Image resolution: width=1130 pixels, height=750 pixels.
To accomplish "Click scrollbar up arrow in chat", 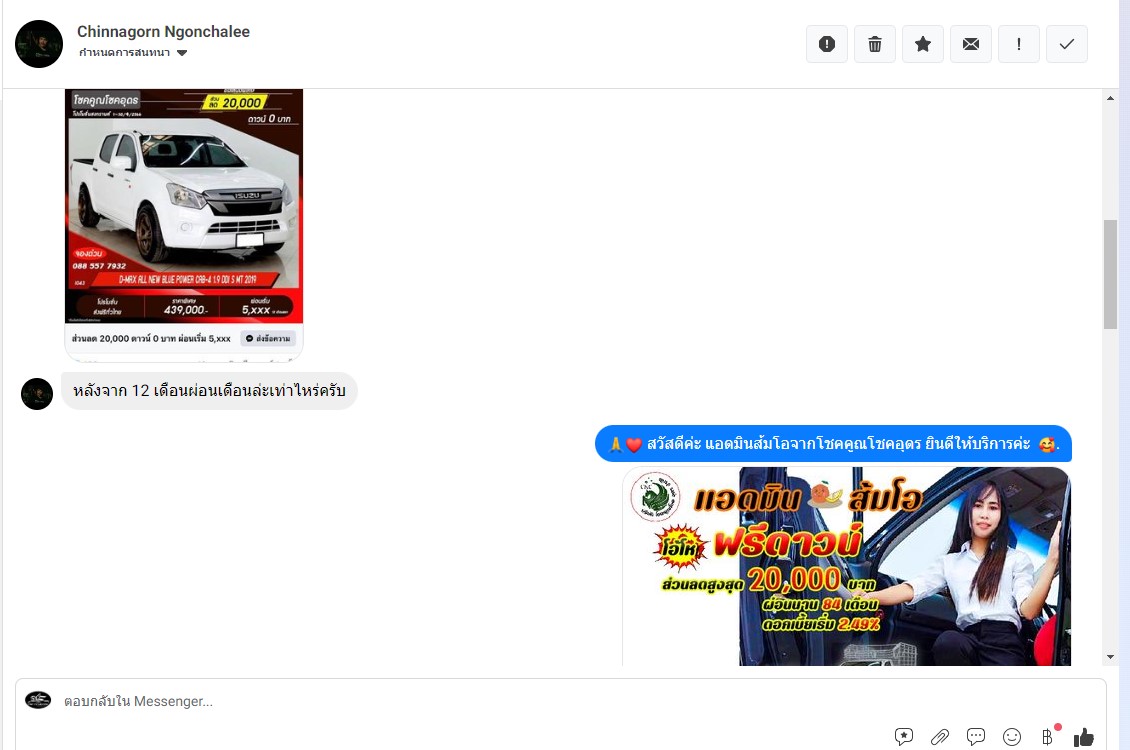I will pos(1111,99).
